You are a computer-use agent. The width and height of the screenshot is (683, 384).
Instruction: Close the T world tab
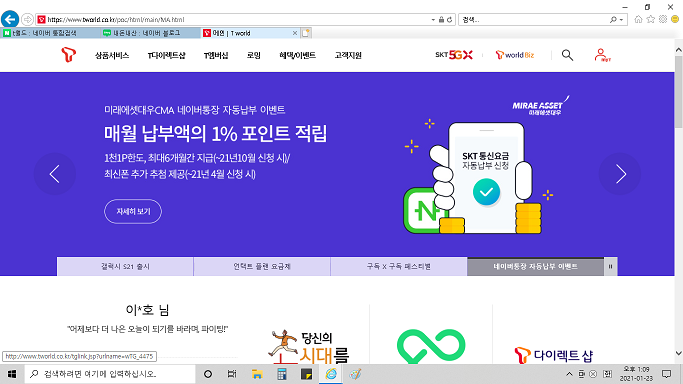click(295, 33)
